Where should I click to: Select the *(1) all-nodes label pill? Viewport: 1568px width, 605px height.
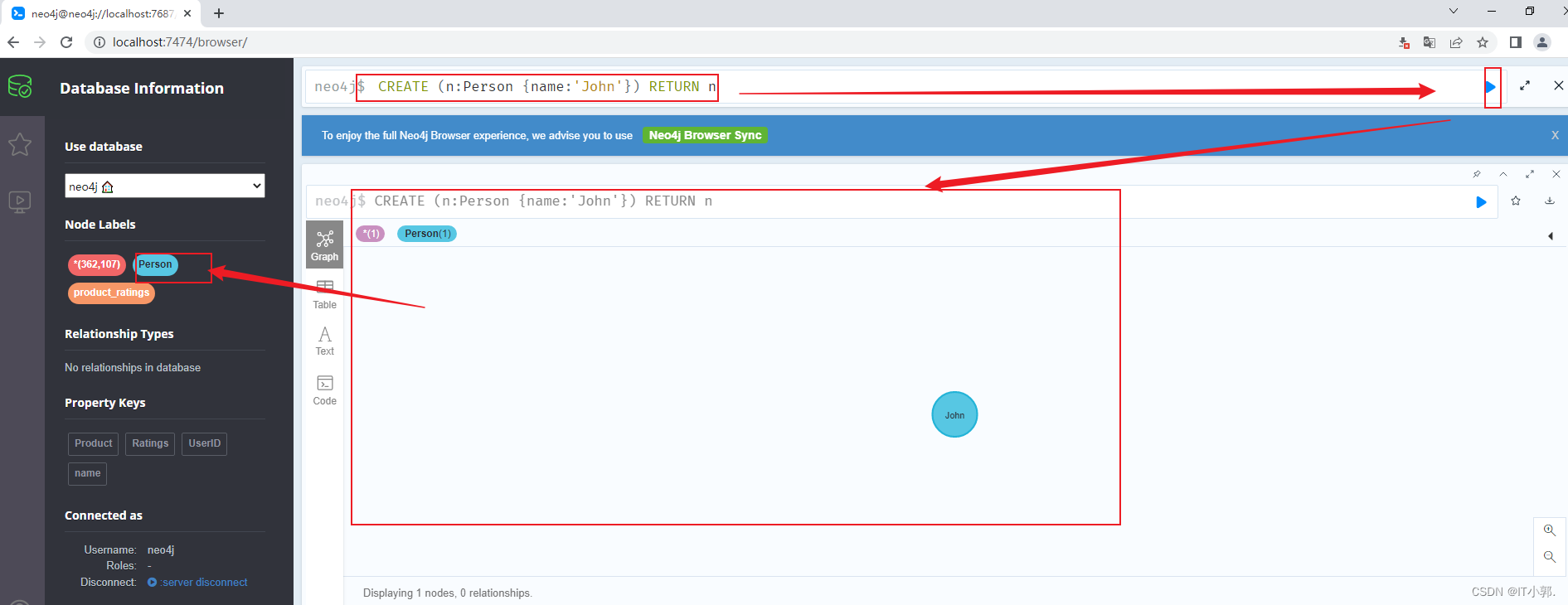(x=371, y=234)
